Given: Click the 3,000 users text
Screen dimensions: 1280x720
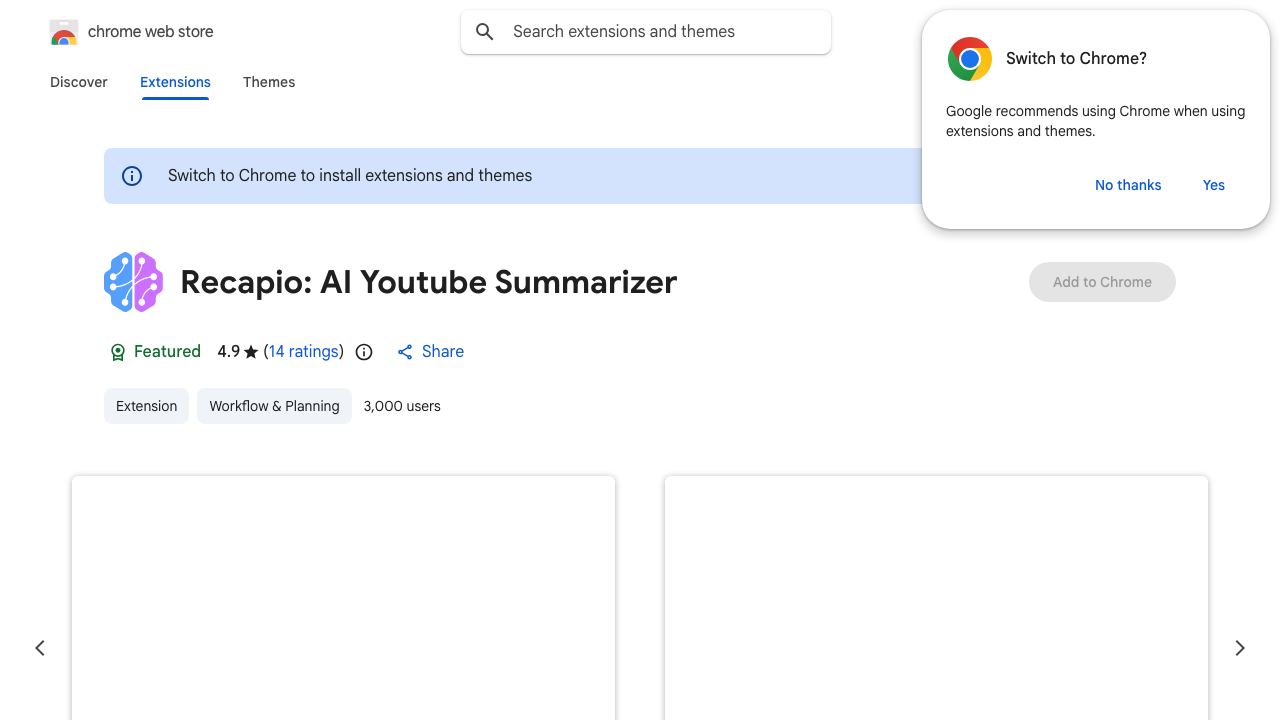Looking at the screenshot, I should pyautogui.click(x=402, y=406).
